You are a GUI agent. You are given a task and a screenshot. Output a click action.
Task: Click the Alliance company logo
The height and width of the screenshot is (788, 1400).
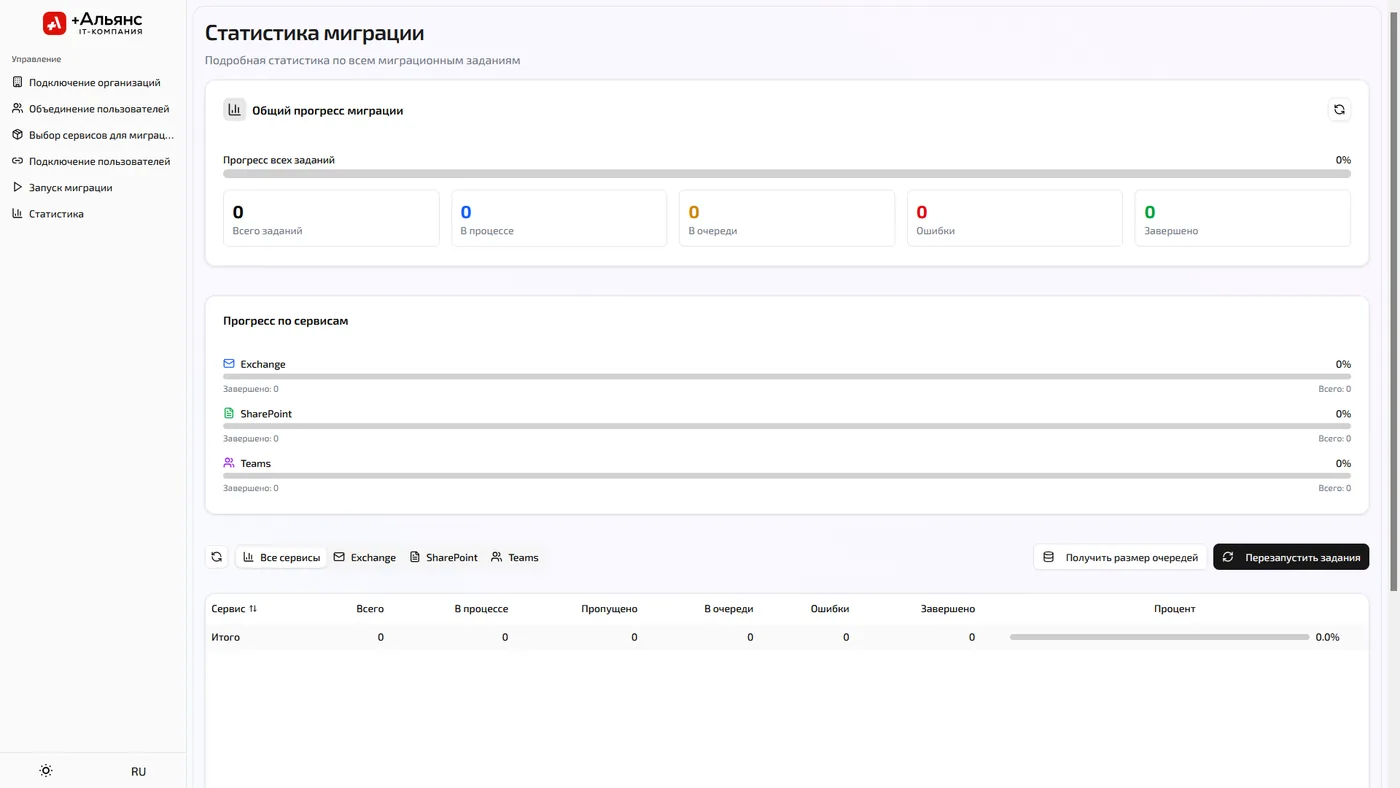coord(93,23)
